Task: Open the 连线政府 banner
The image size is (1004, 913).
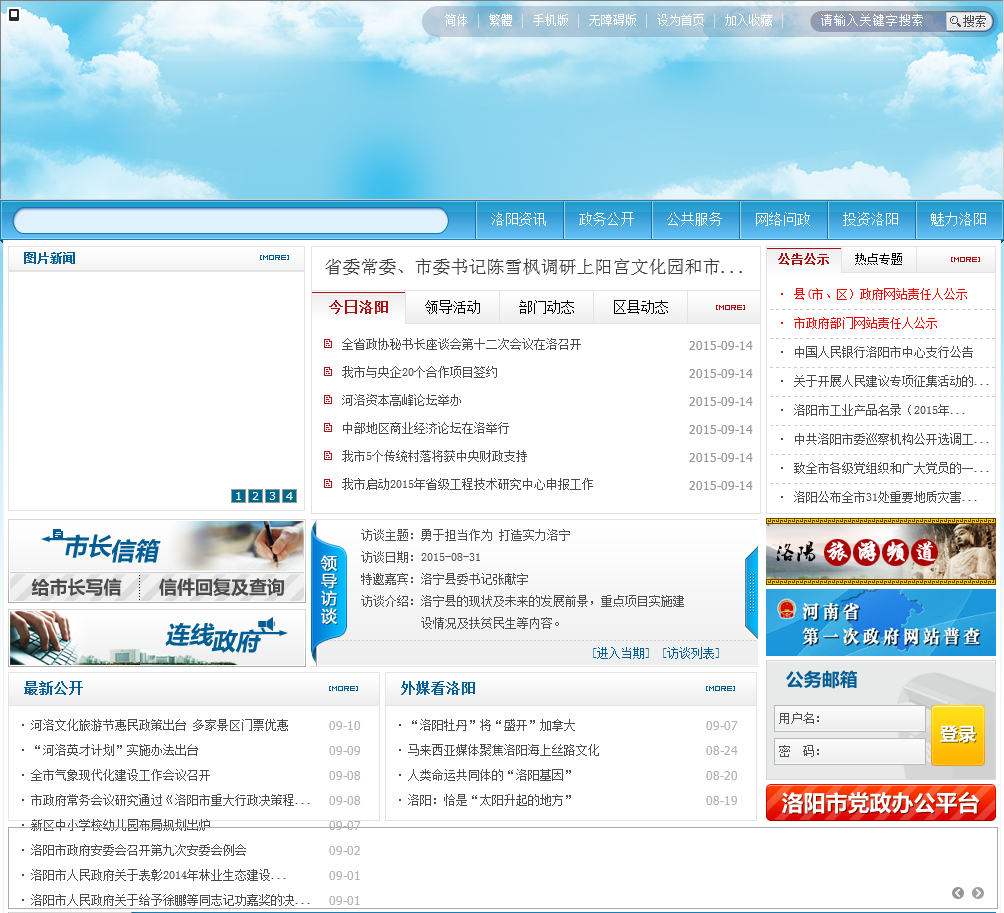Action: tap(157, 638)
